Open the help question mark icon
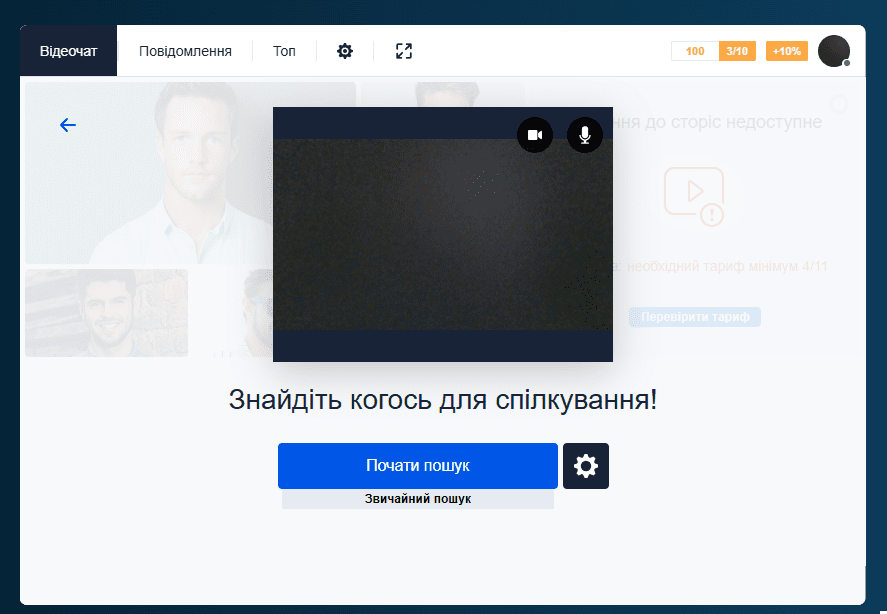Screen dimensions: 887x614 pyautogui.click(x=838, y=104)
